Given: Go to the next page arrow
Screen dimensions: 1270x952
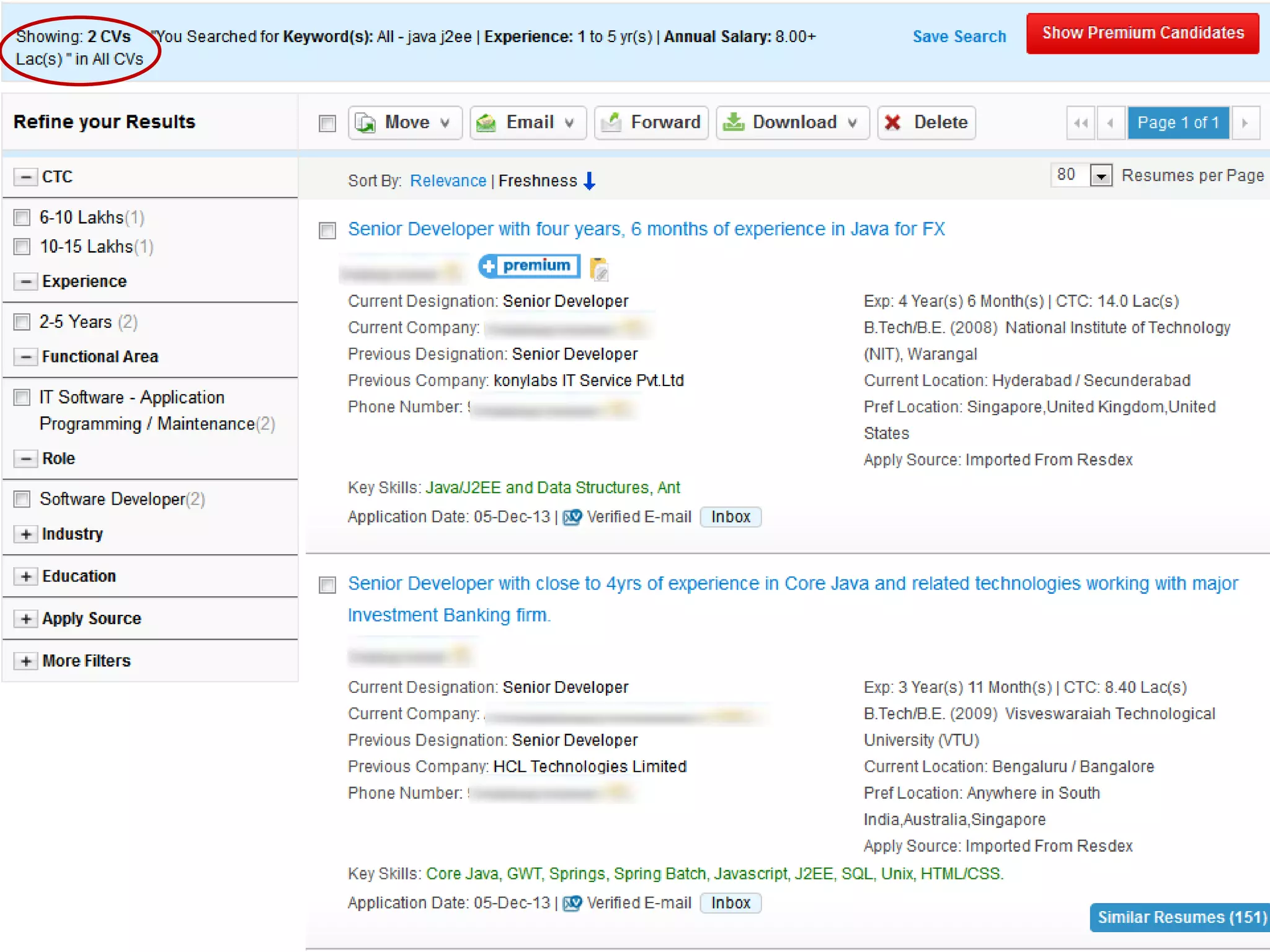Looking at the screenshot, I should click(1245, 123).
